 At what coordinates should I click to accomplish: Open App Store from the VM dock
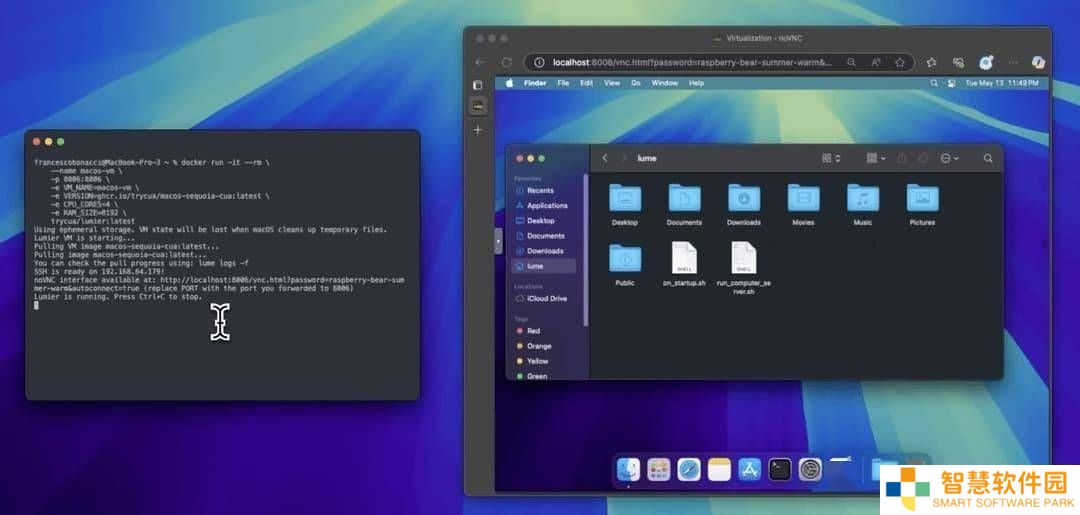[749, 470]
